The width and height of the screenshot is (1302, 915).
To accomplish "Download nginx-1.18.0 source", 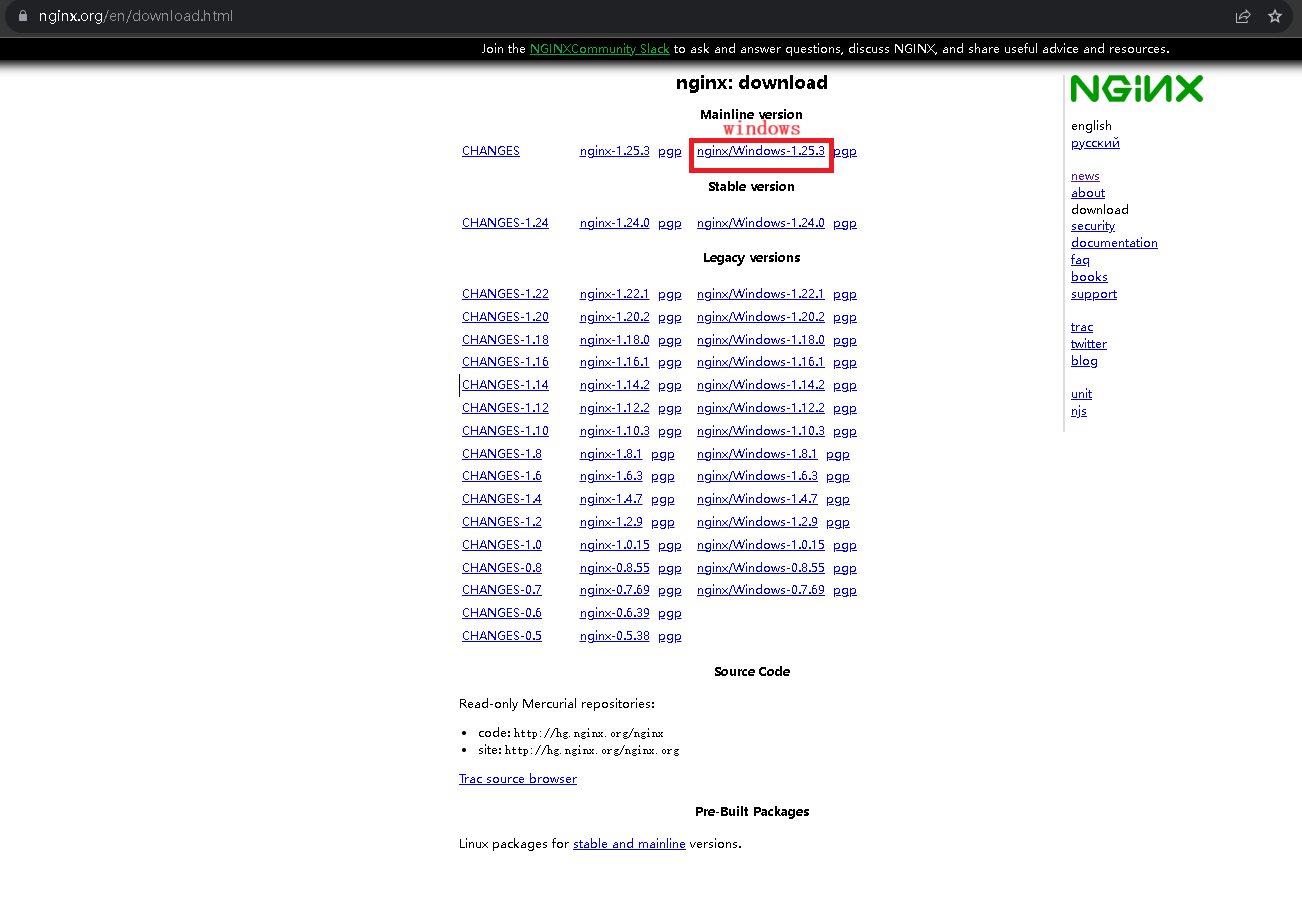I will (x=614, y=340).
